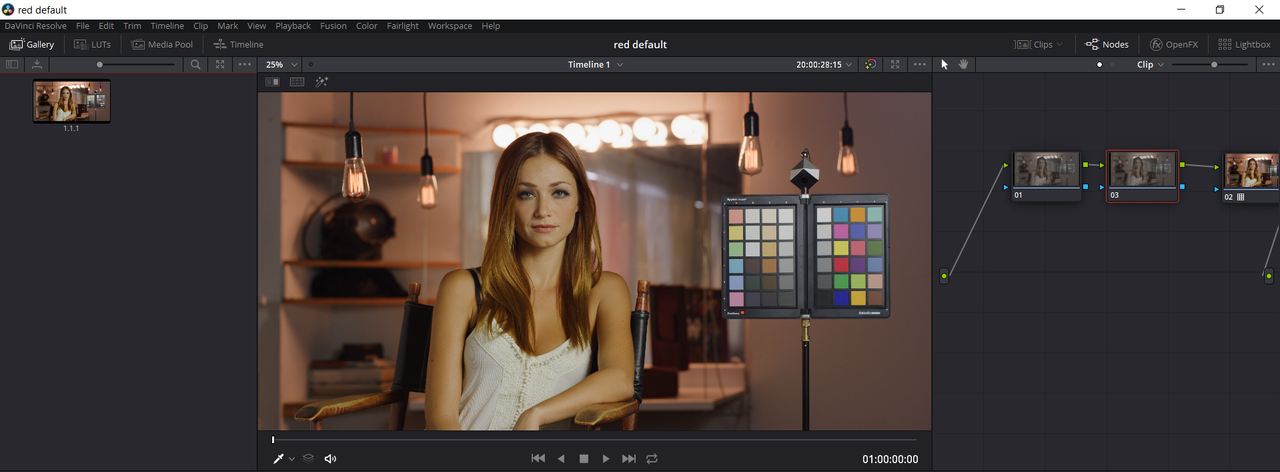
Task: Open the Clip menu in menu bar
Action: (201, 26)
